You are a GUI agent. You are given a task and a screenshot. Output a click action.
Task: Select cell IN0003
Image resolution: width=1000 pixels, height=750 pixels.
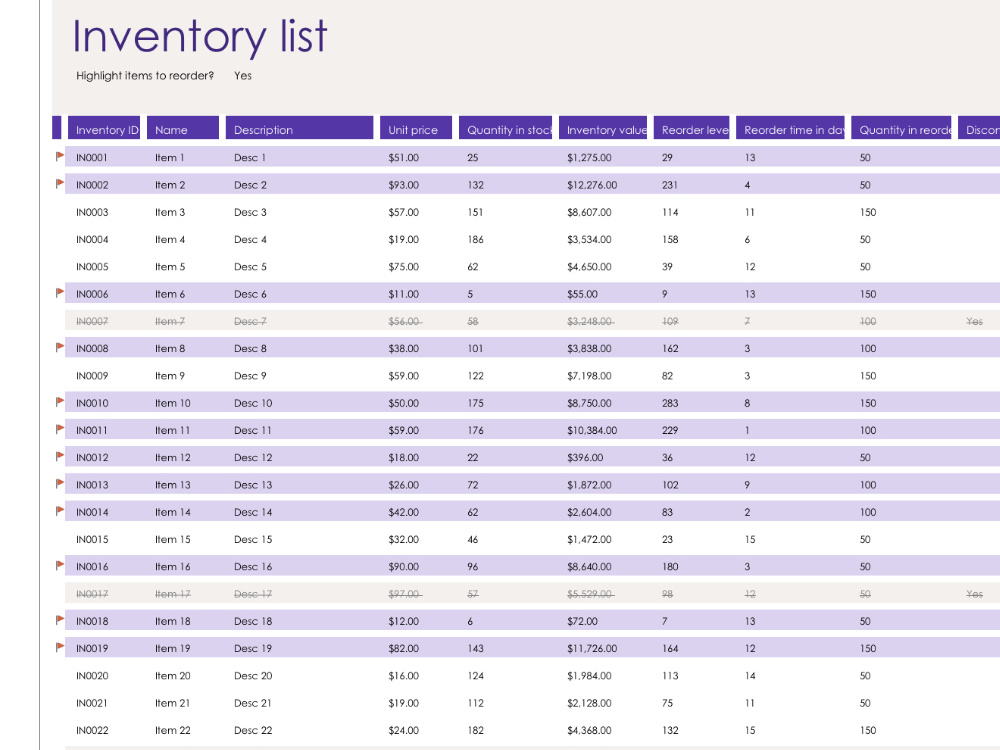pos(92,212)
